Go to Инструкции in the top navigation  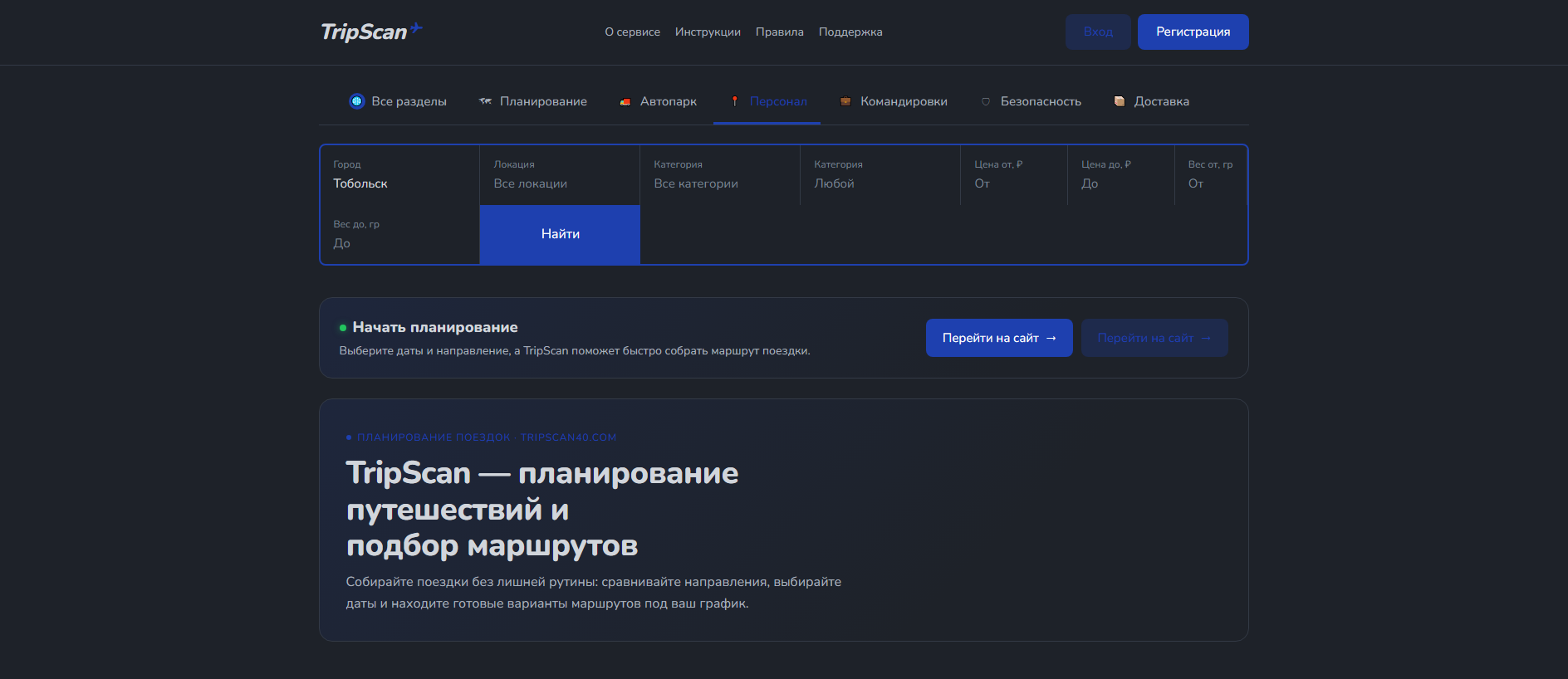708,32
